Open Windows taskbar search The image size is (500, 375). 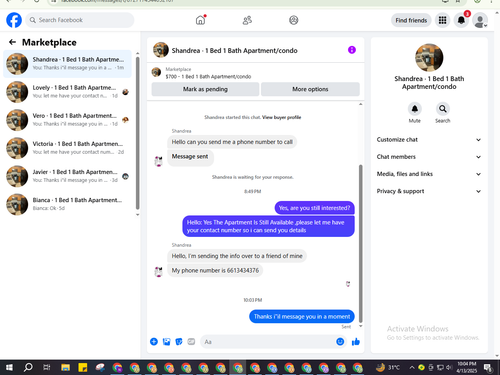click(x=28, y=367)
